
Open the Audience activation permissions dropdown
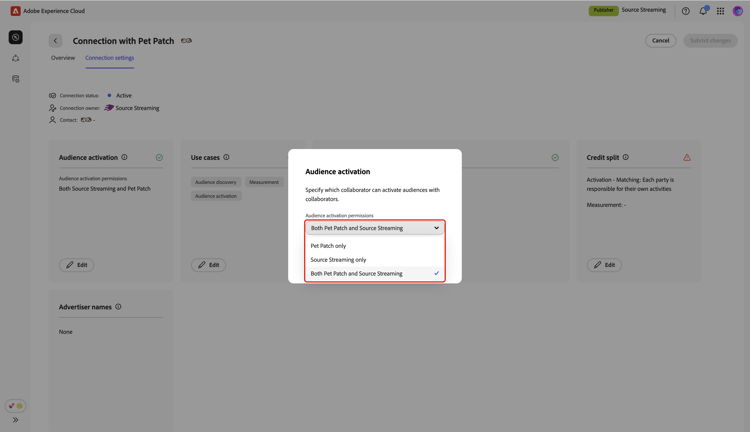pos(375,228)
